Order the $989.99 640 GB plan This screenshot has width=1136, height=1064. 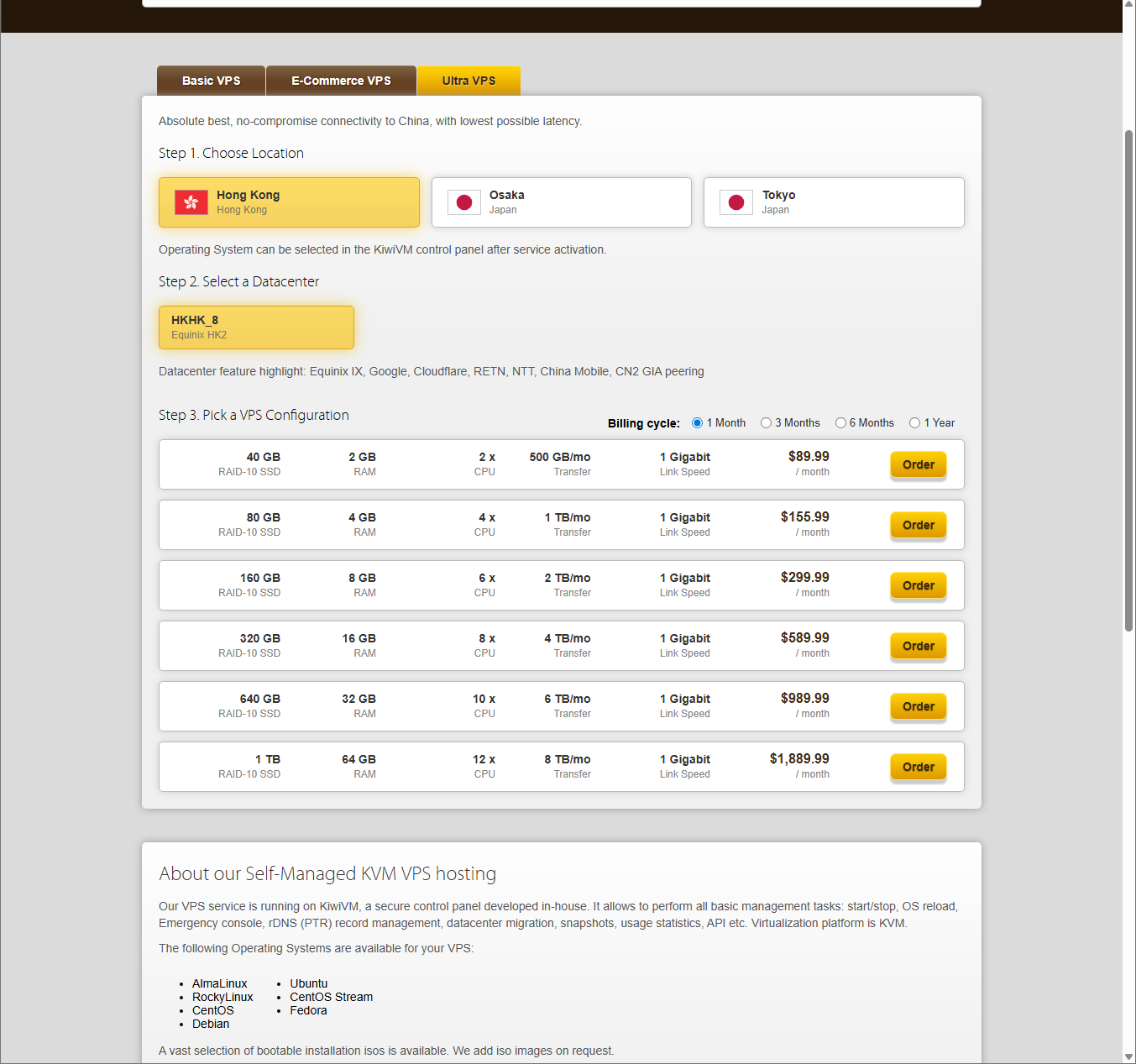918,706
